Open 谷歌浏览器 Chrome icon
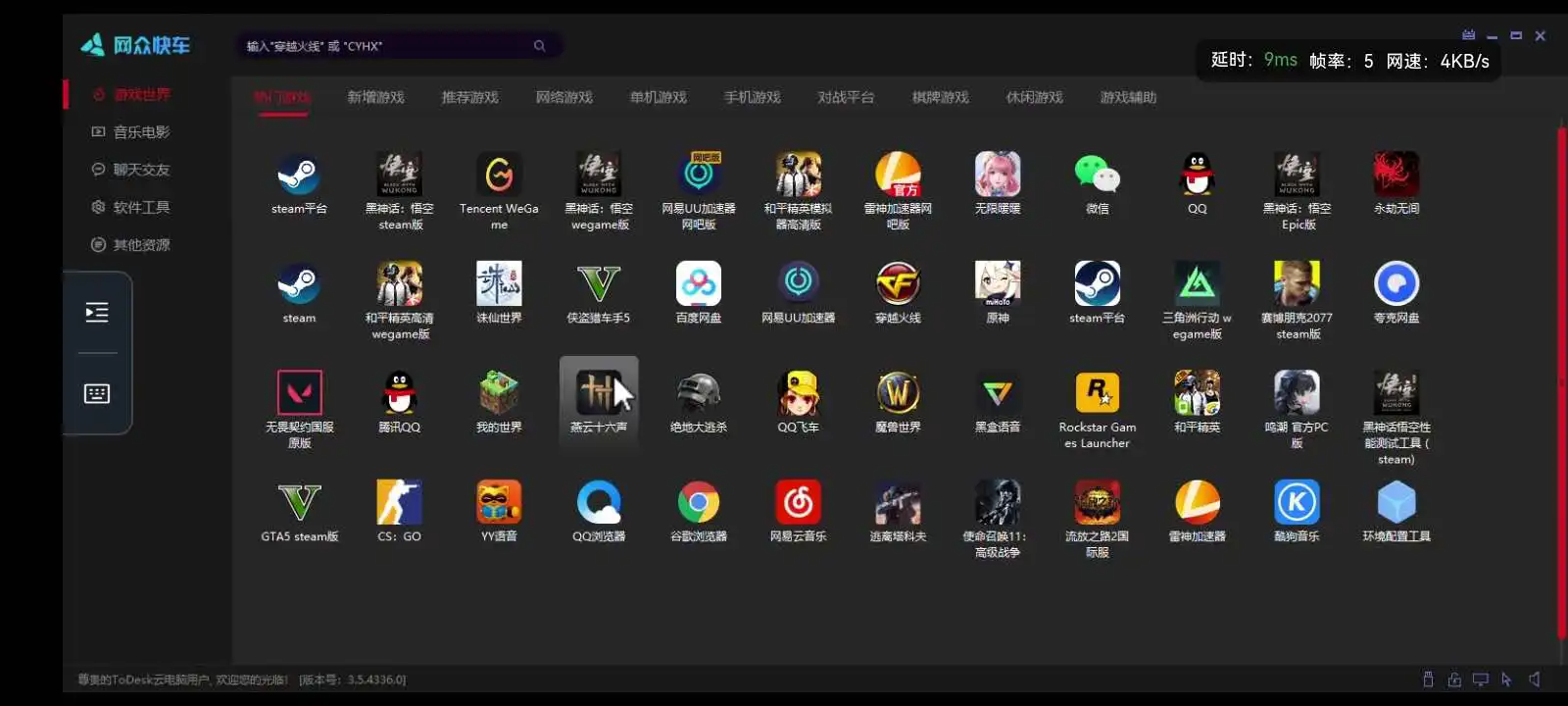 (699, 503)
